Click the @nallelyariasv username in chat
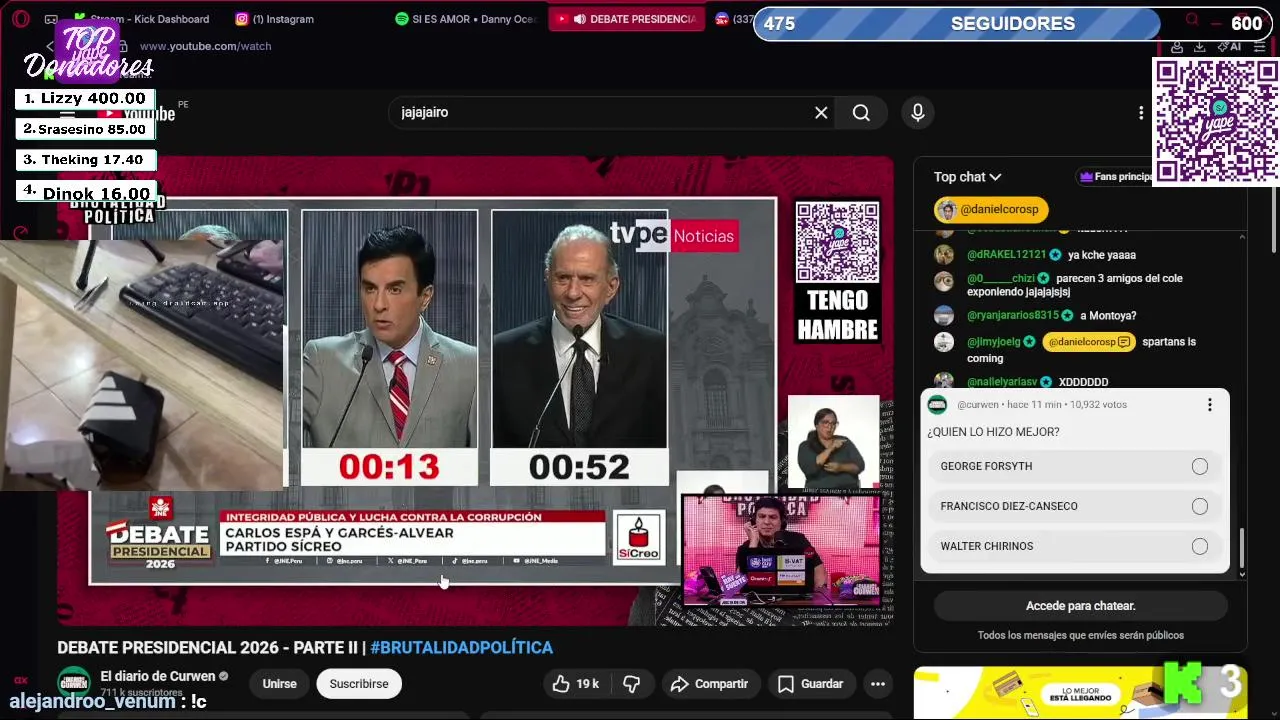 coord(1002,382)
